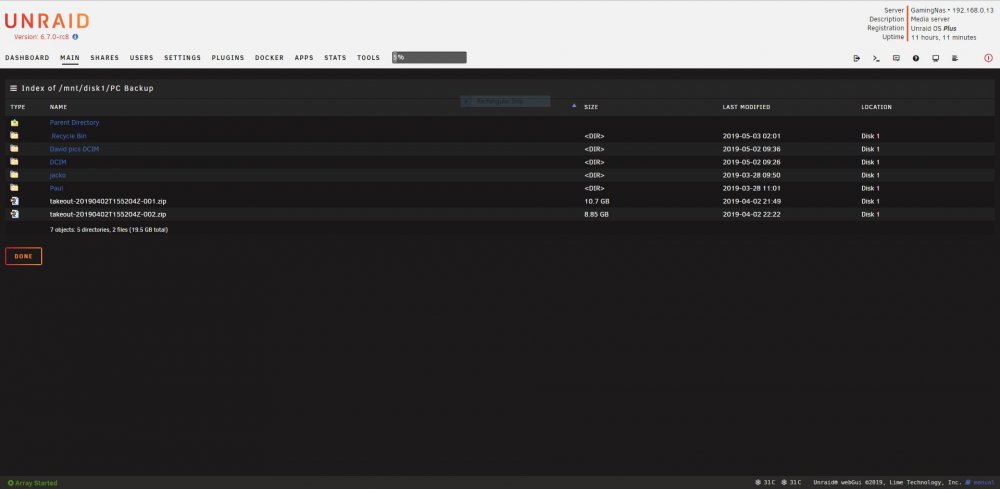Sort by the Location column header
1000x489 pixels.
point(876,107)
